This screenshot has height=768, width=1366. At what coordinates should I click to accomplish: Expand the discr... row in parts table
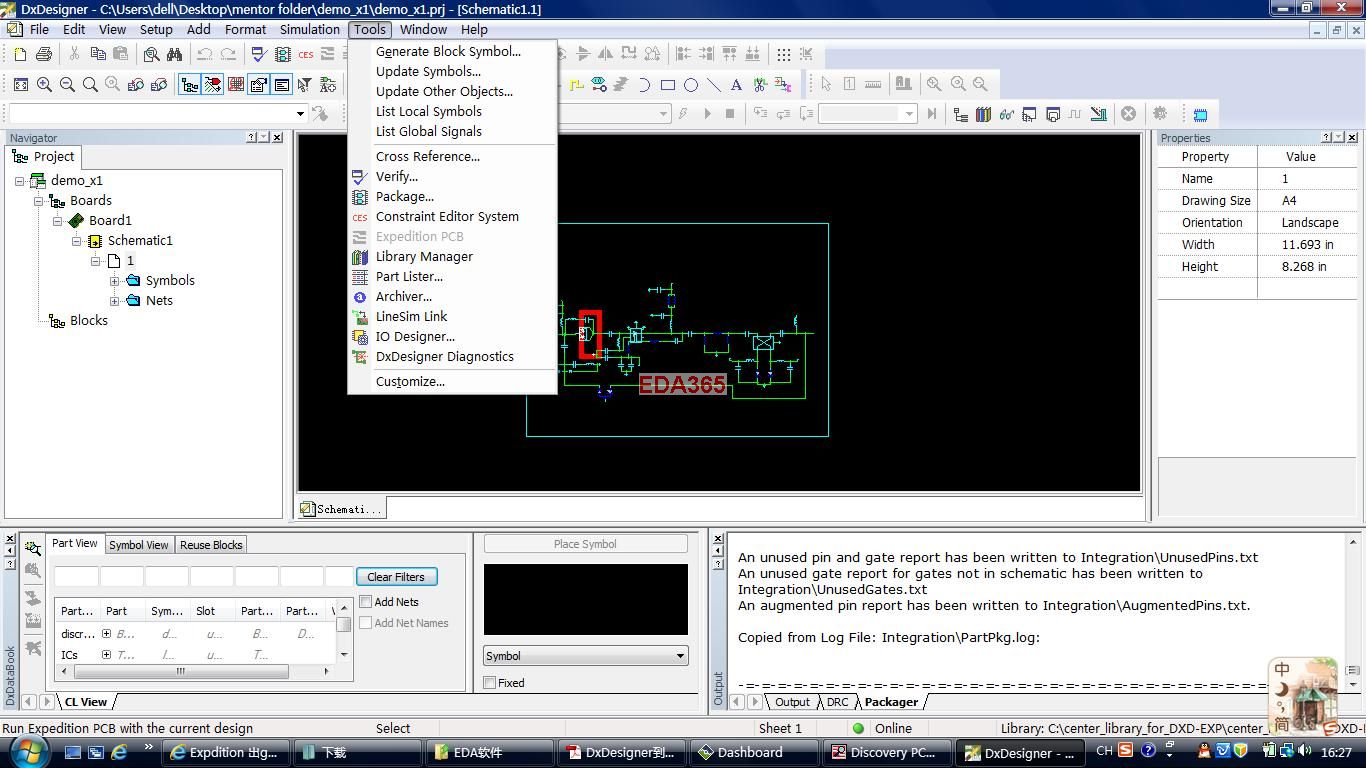106,634
